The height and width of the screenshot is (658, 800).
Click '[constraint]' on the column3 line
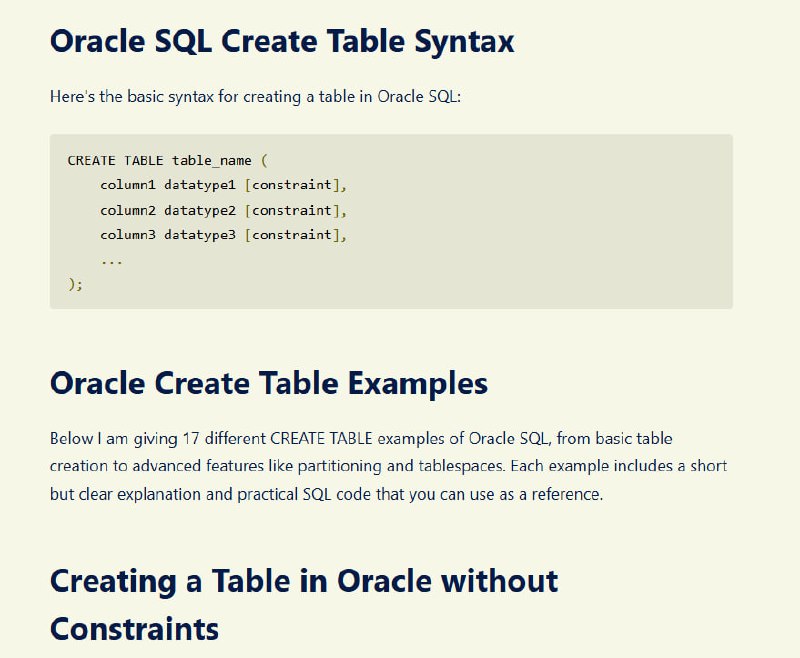pos(292,235)
